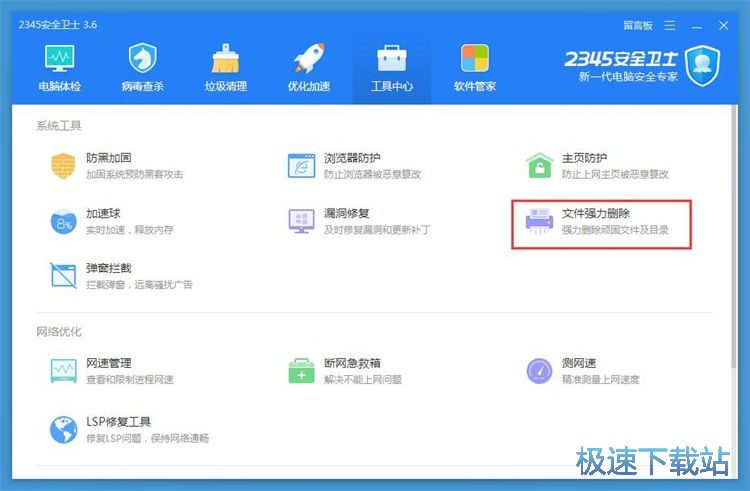
Task: Open 加速球 tool title
Action: pyautogui.click(x=103, y=213)
